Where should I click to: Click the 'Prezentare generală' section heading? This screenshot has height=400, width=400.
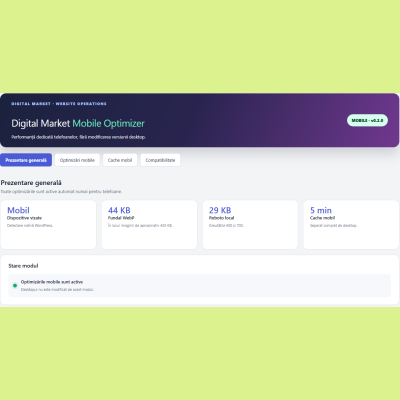coord(31,183)
